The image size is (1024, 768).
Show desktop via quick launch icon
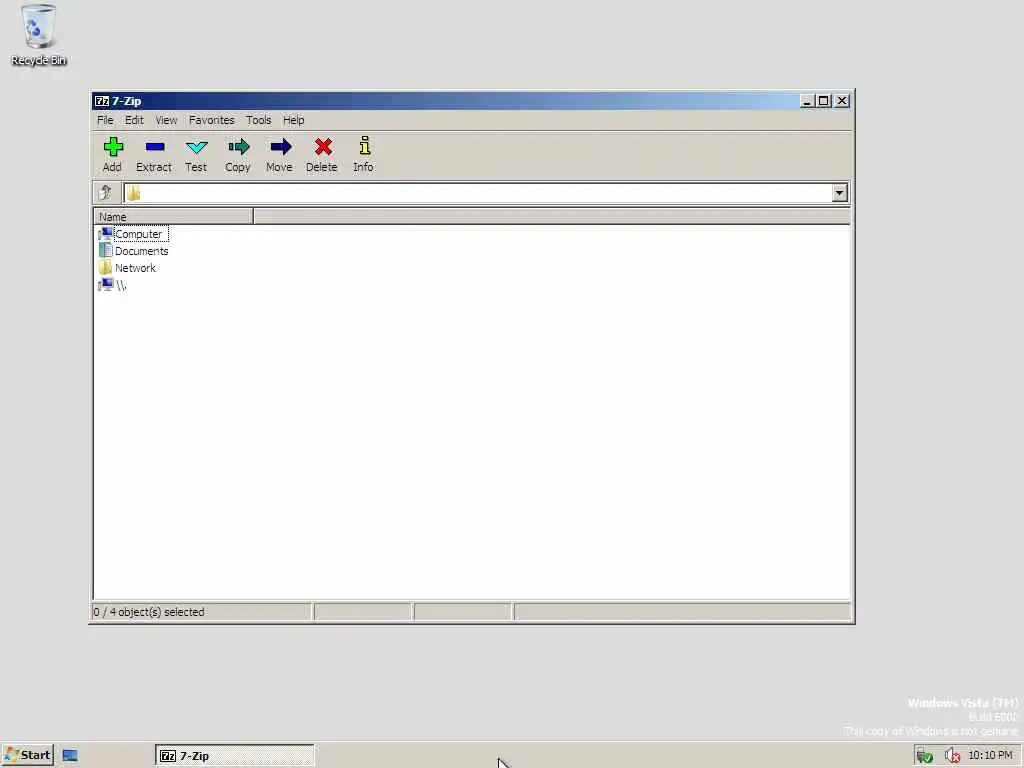70,756
